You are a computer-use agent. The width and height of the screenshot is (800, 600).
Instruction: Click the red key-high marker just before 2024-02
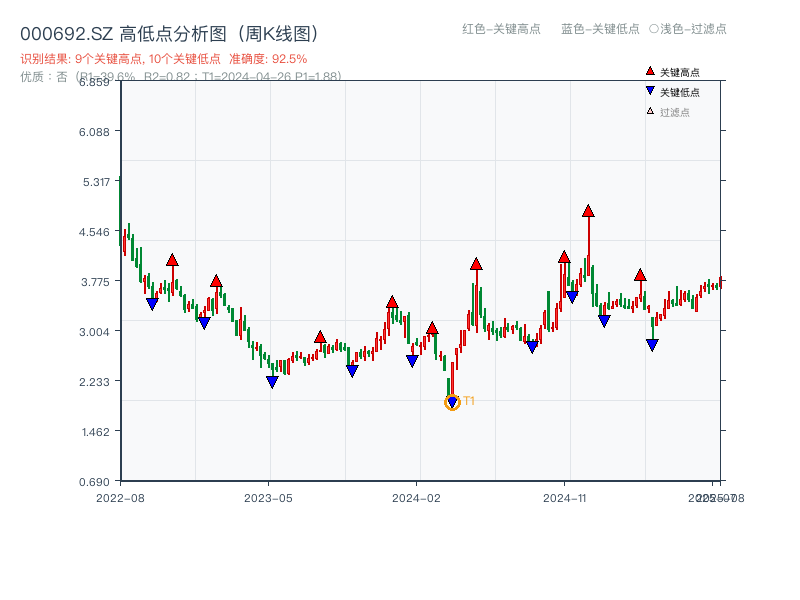[x=392, y=302]
